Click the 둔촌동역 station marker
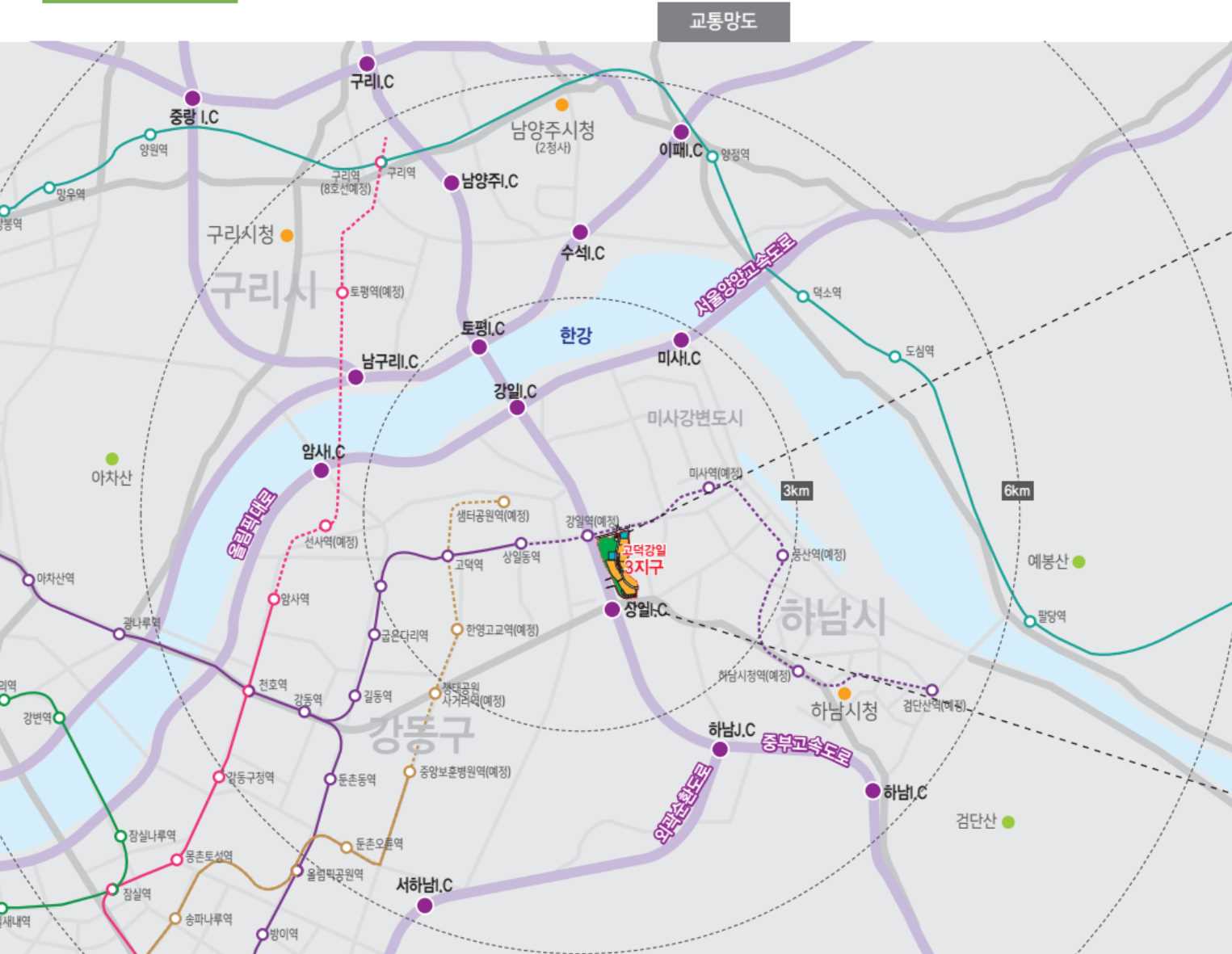The image size is (1232, 954). tap(330, 779)
